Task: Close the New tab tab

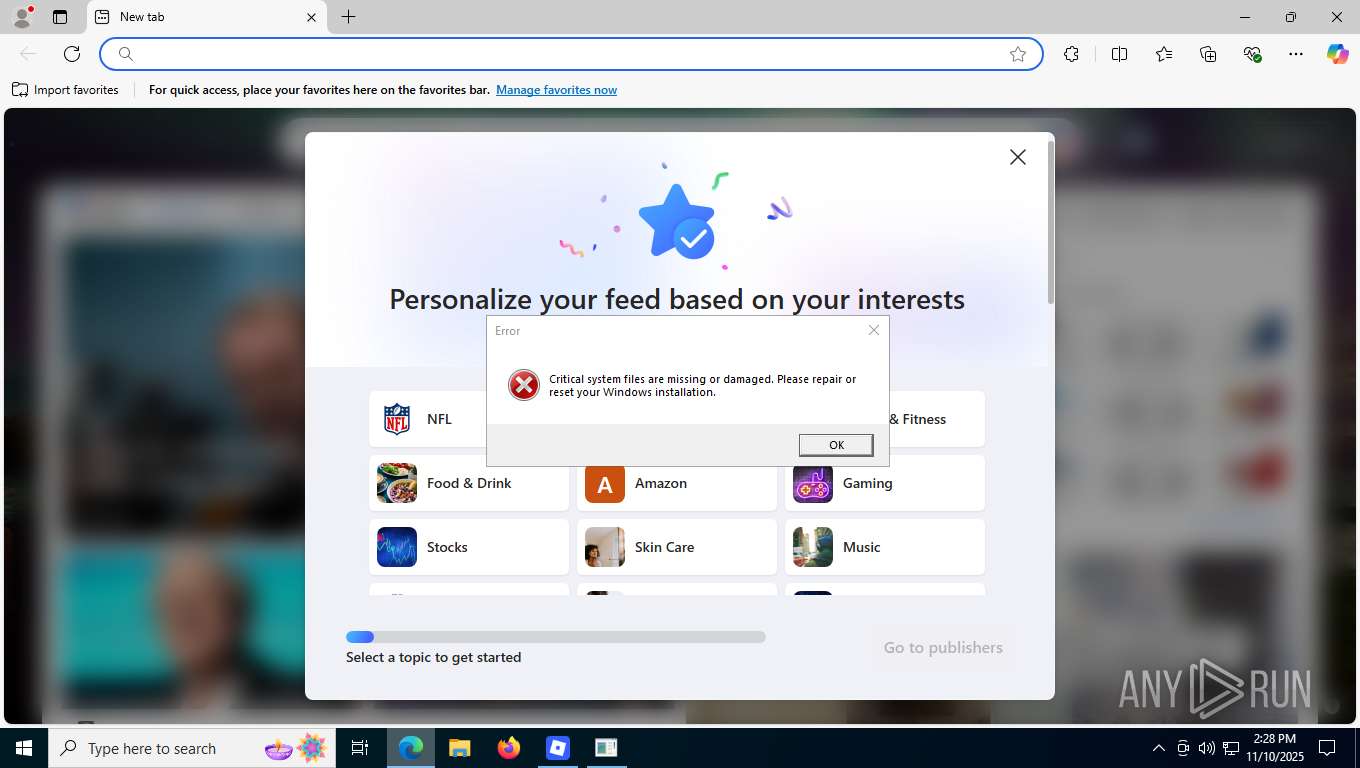Action: pos(311,17)
